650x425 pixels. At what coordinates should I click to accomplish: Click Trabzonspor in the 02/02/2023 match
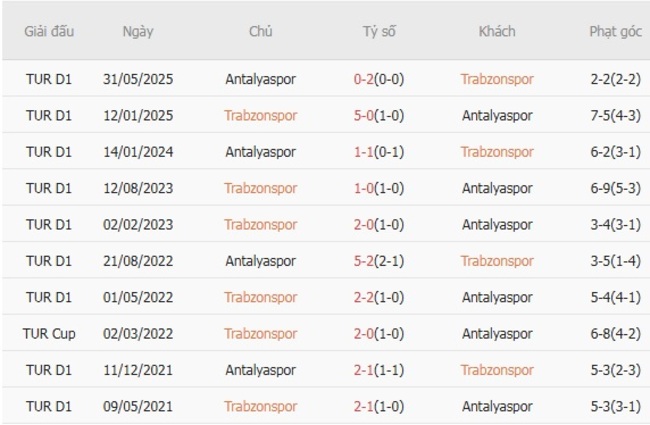click(x=260, y=225)
